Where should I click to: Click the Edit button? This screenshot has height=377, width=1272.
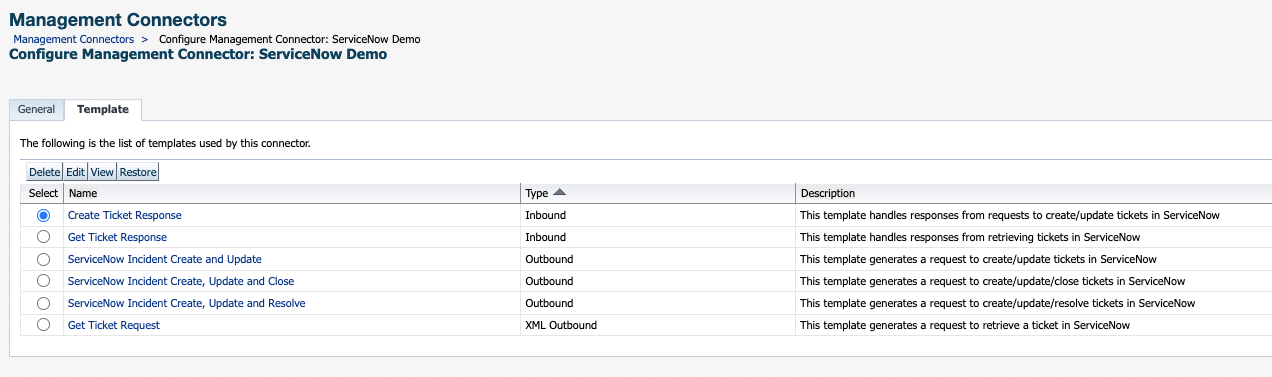pos(76,172)
